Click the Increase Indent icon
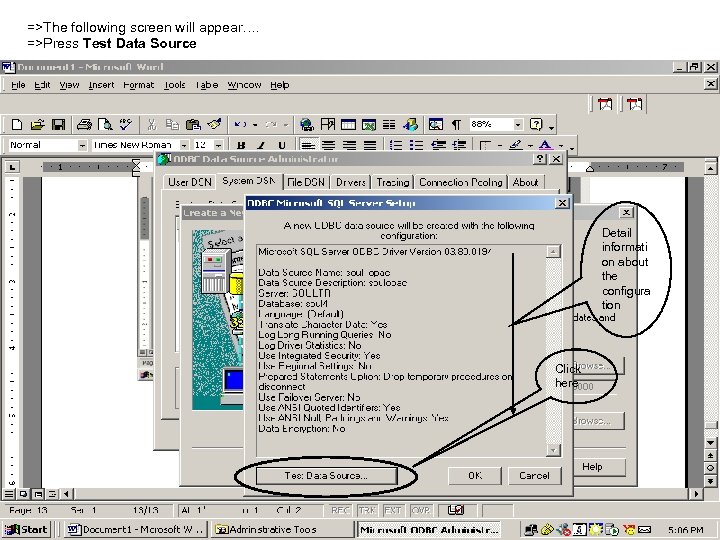This screenshot has height=540, width=720. point(459,146)
